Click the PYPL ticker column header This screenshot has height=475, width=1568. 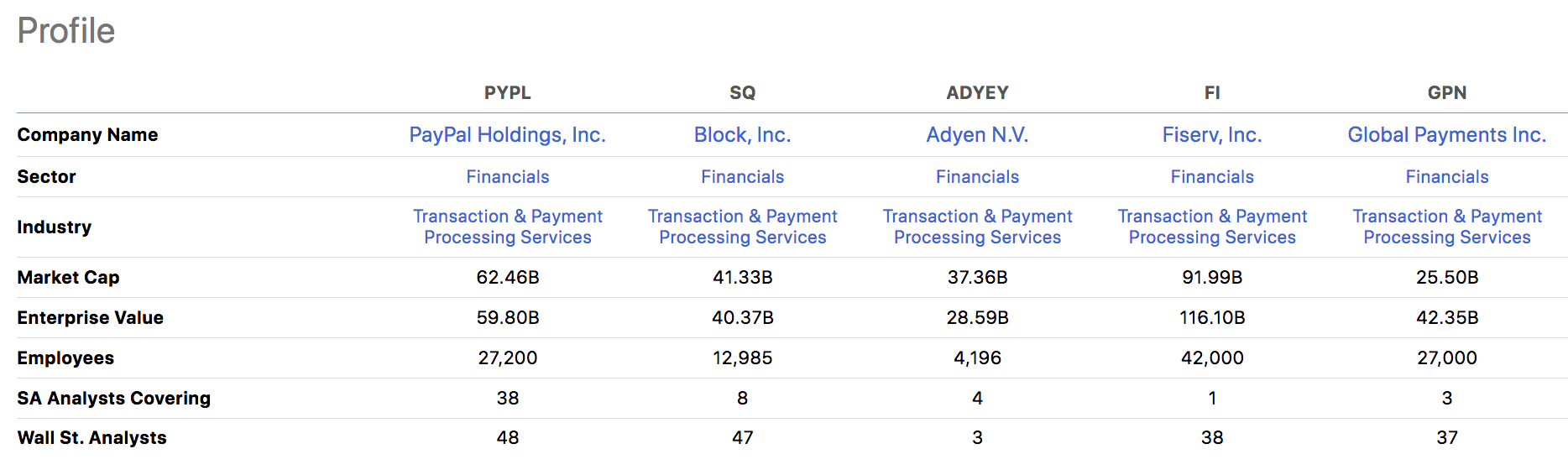pos(507,93)
